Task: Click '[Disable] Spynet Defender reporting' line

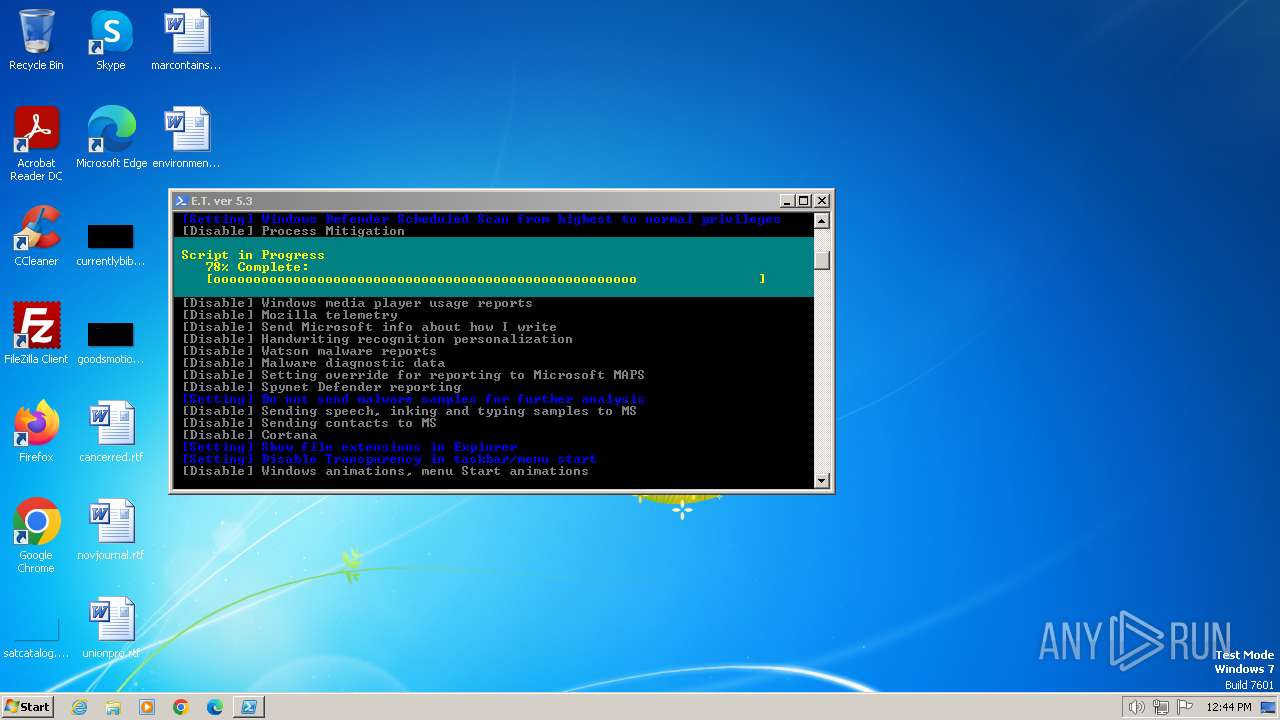Action: click(x=322, y=387)
